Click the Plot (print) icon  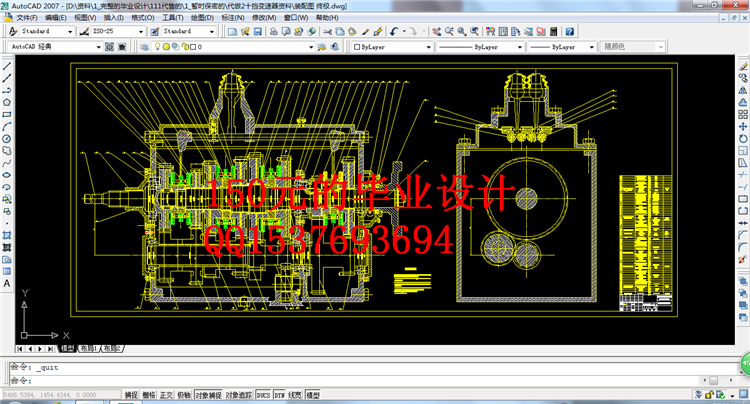click(x=274, y=32)
